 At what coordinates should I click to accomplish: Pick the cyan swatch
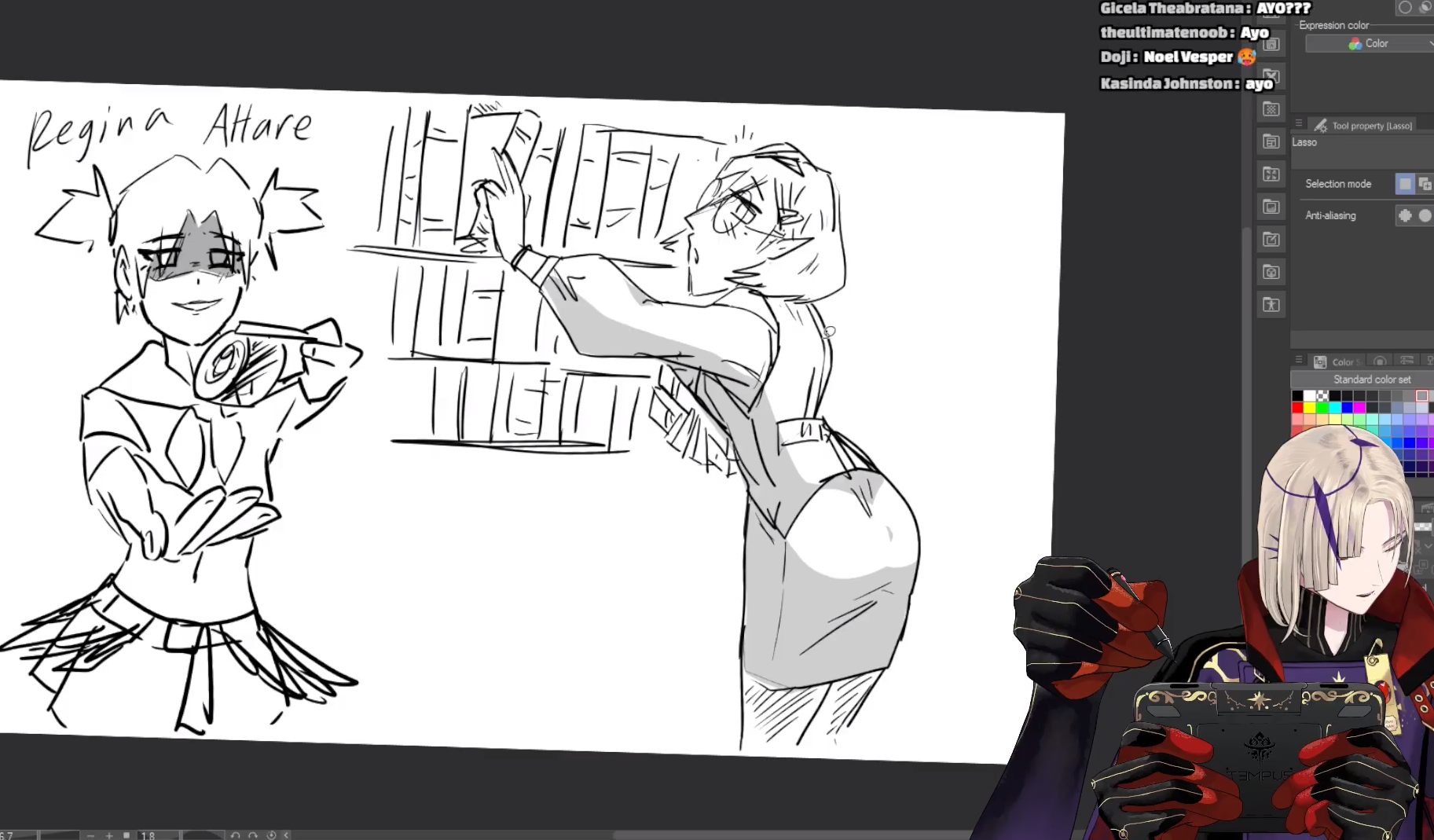pos(1335,408)
